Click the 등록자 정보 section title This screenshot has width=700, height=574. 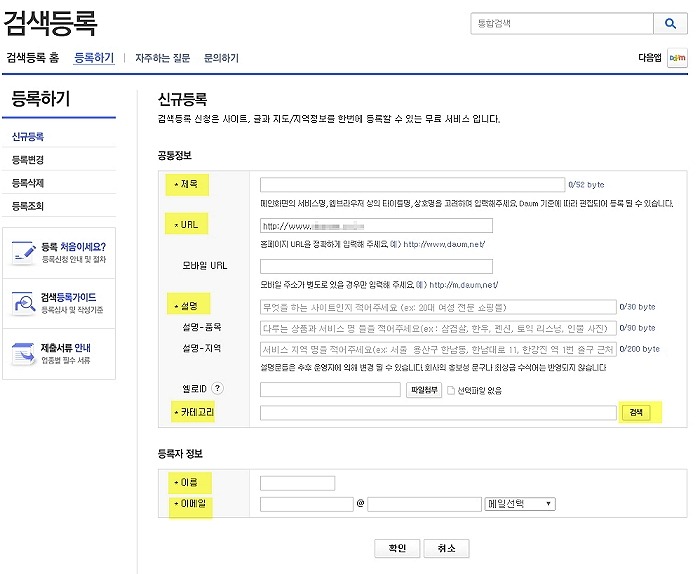[180, 453]
